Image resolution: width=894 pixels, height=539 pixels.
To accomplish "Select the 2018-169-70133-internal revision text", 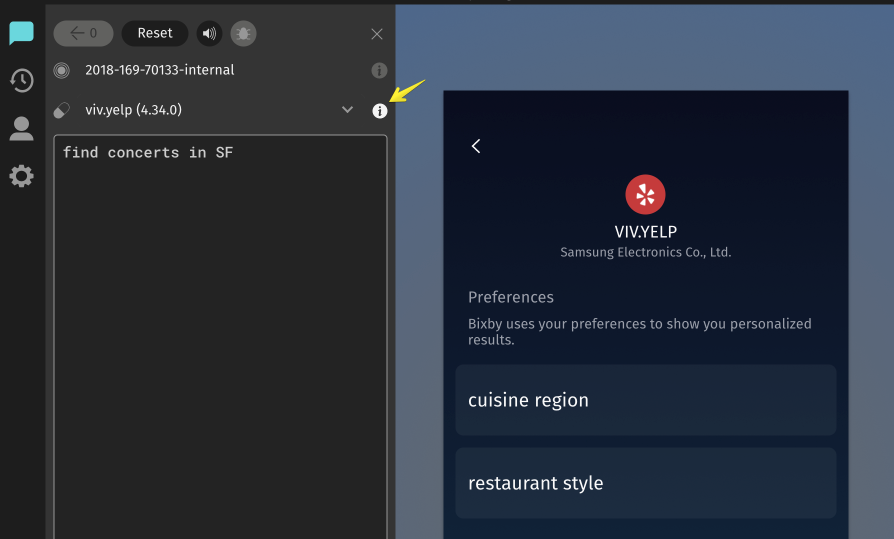I will [x=160, y=70].
